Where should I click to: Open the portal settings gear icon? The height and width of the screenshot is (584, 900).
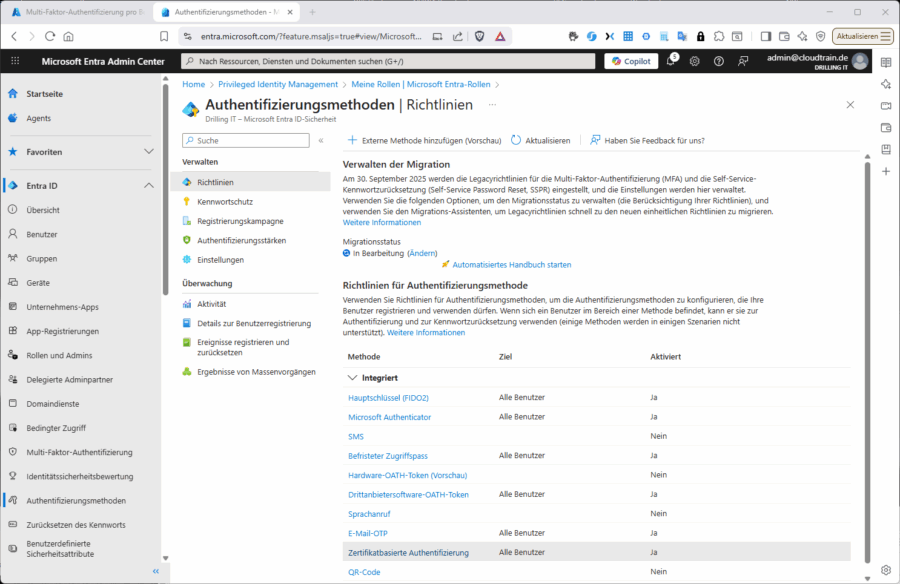(x=695, y=61)
